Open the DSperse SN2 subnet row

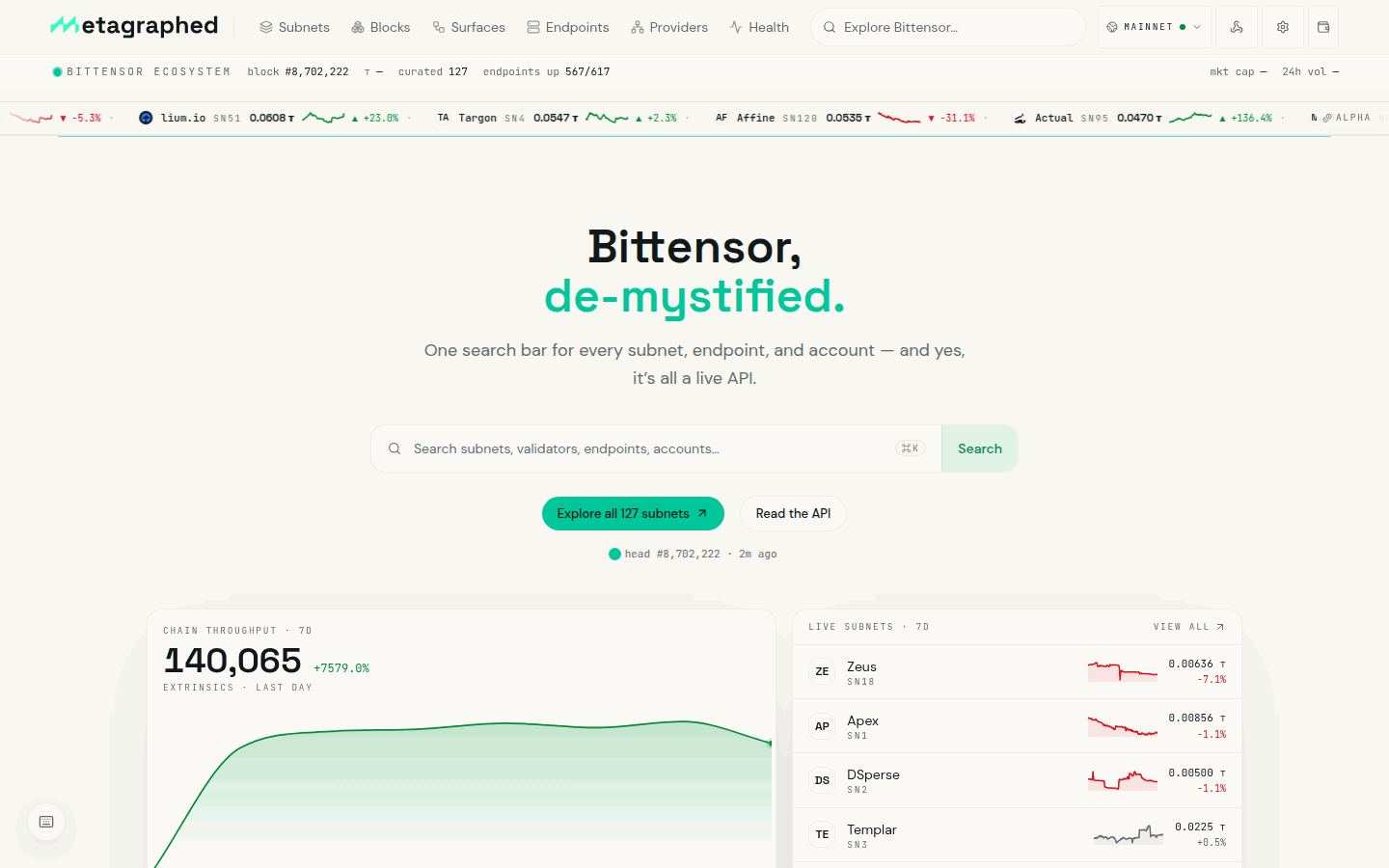(x=1017, y=780)
